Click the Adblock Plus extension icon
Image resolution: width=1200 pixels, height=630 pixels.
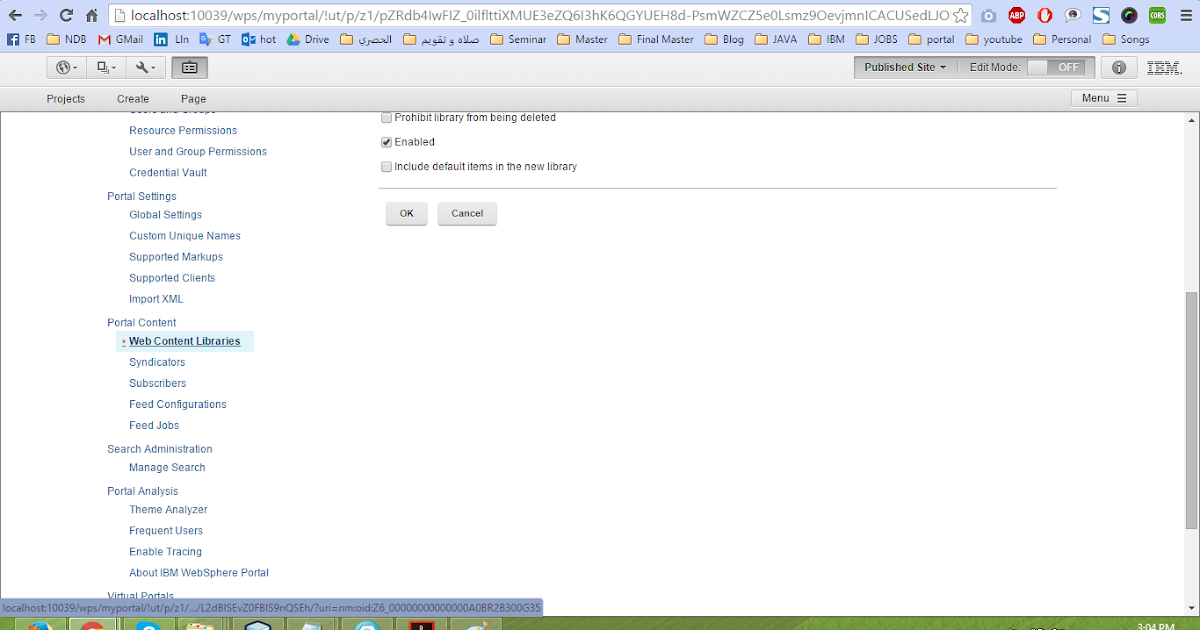coord(1017,15)
